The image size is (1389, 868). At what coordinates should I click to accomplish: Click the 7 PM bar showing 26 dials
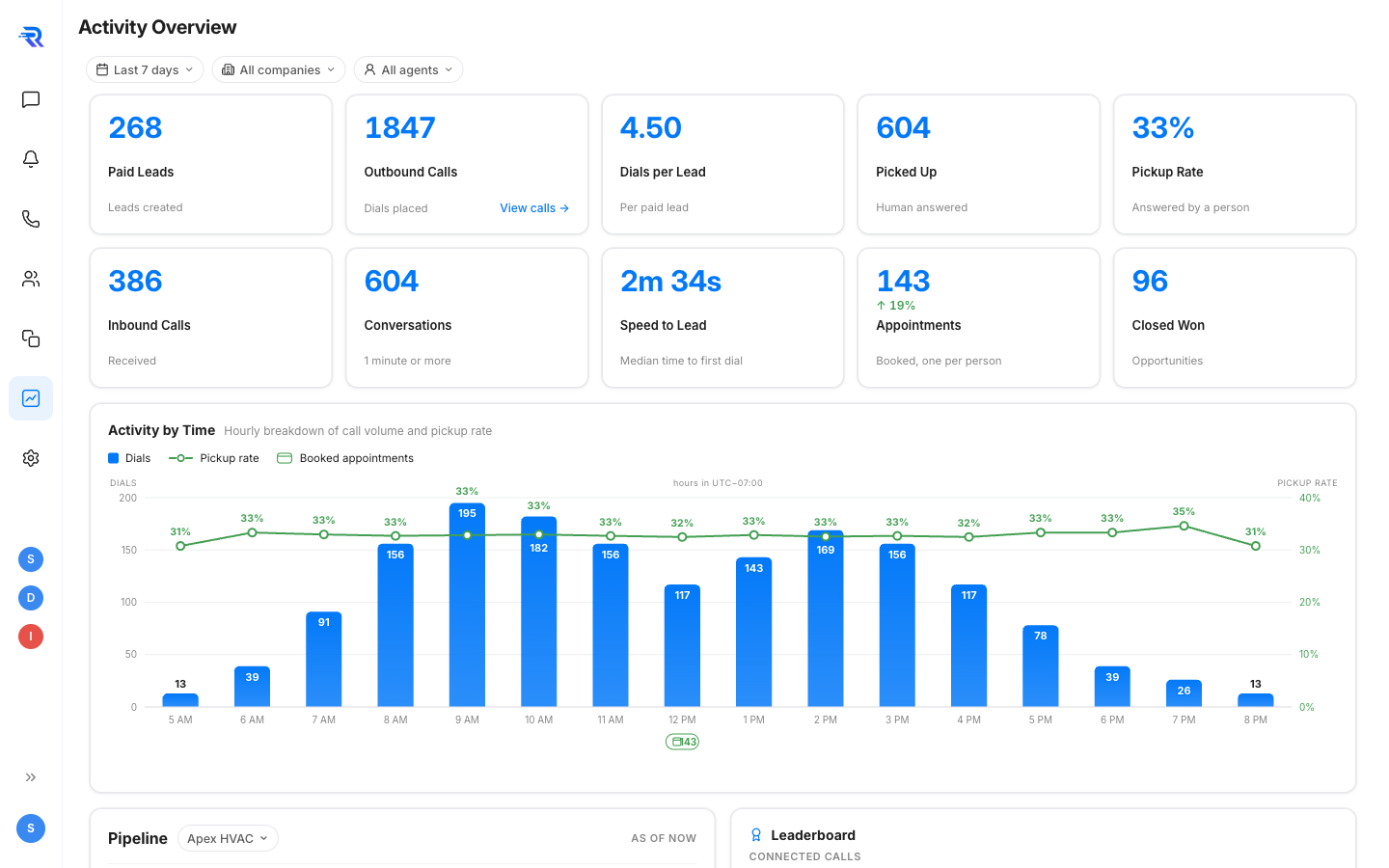1184,693
